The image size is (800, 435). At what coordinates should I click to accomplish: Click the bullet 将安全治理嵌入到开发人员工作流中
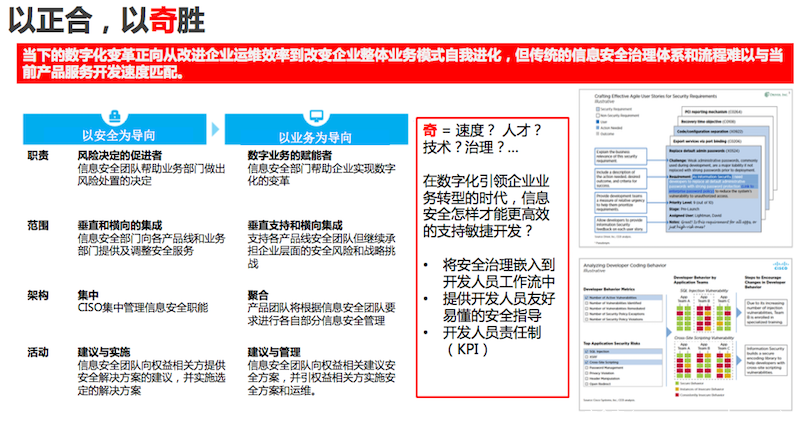pos(498,273)
